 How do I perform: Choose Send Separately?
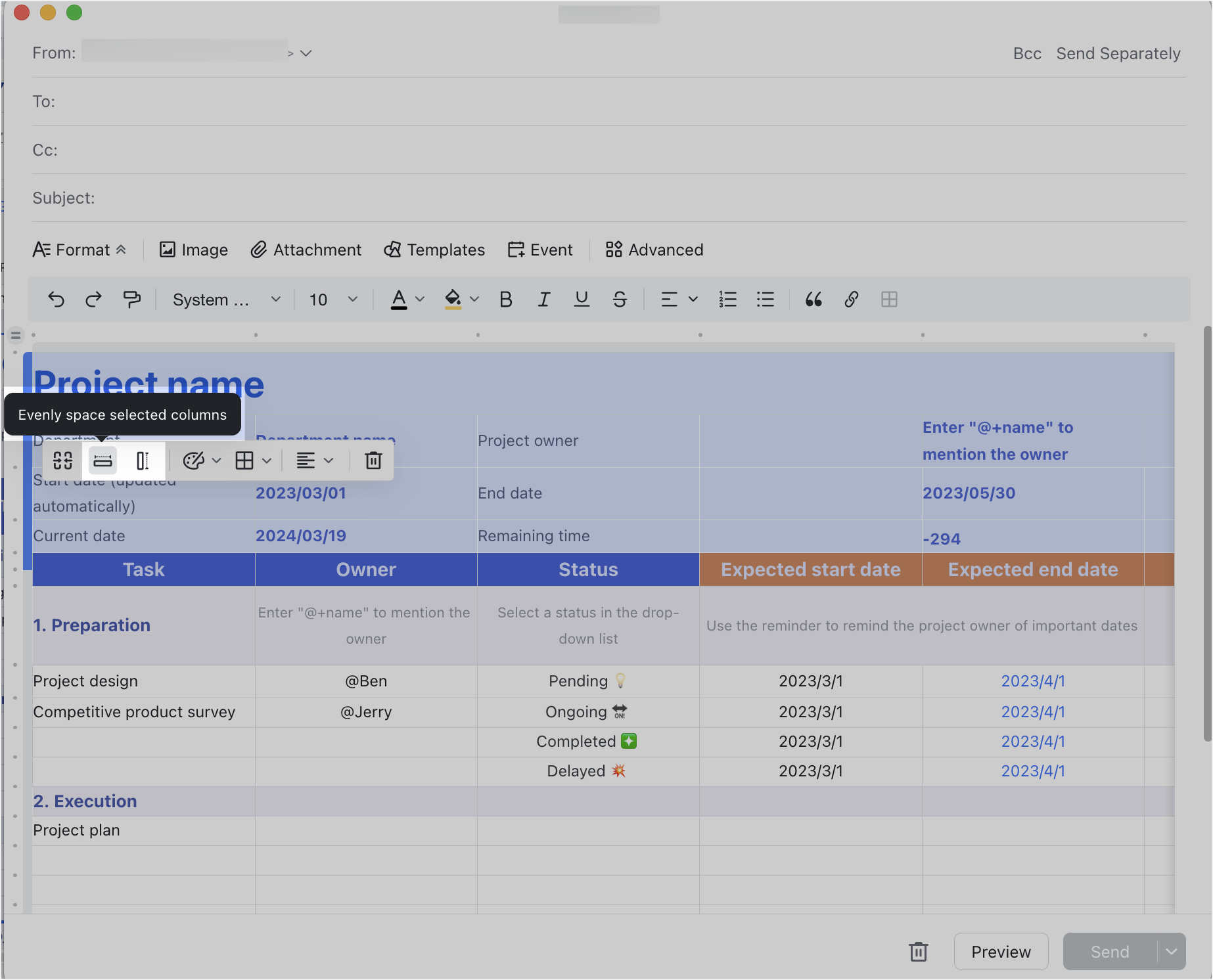pyautogui.click(x=1118, y=53)
